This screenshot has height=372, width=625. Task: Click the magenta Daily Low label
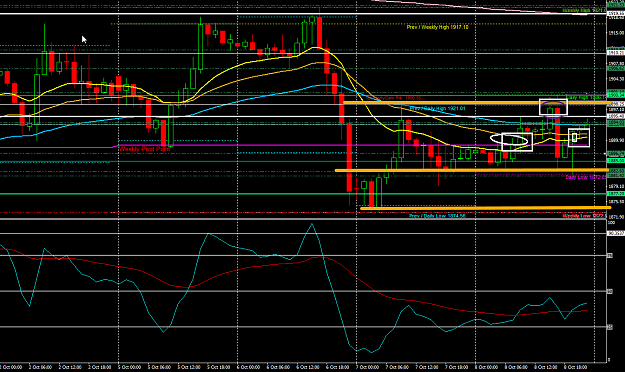pos(586,177)
